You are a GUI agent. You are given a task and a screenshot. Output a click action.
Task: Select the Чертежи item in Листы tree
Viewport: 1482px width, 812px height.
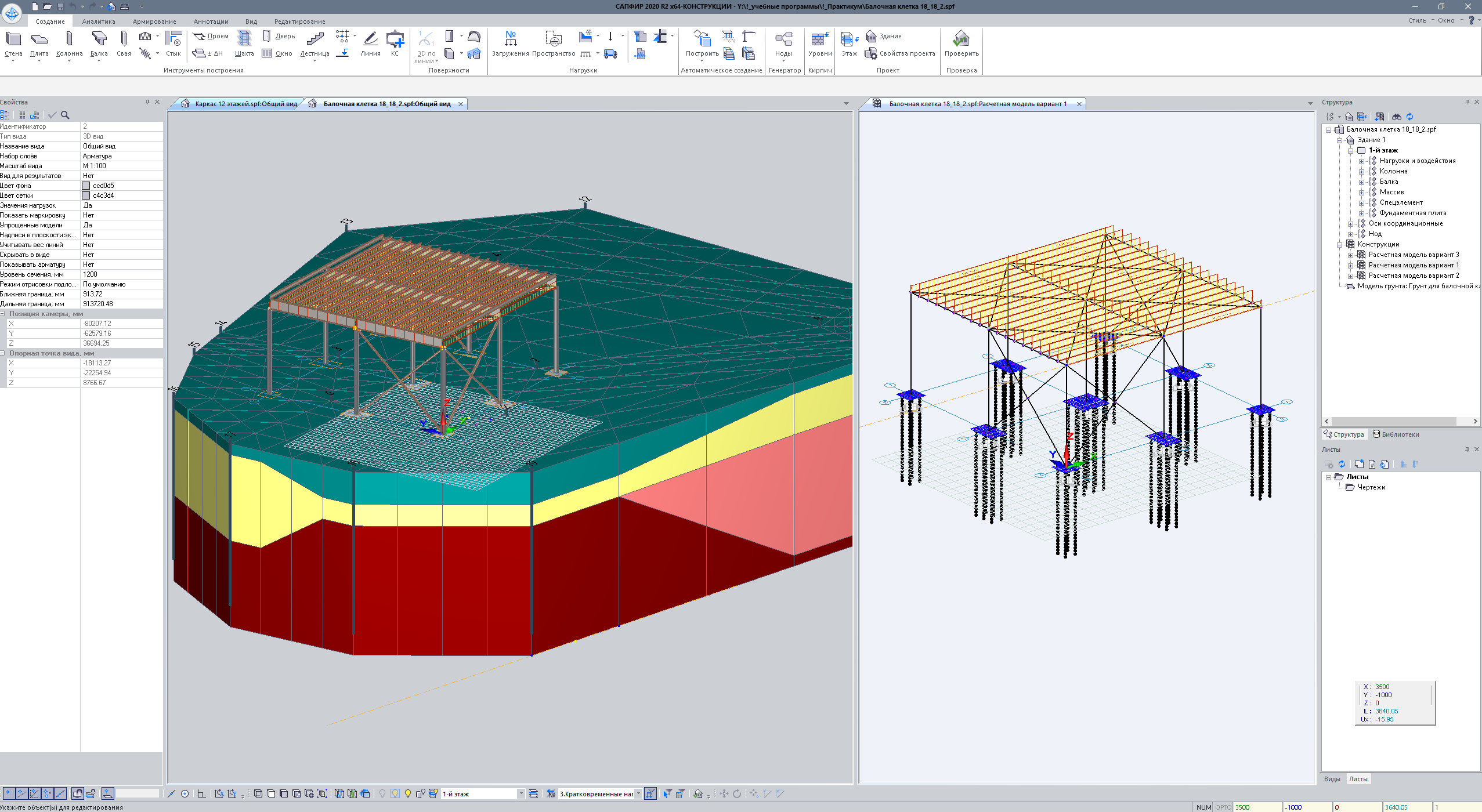(1371, 488)
